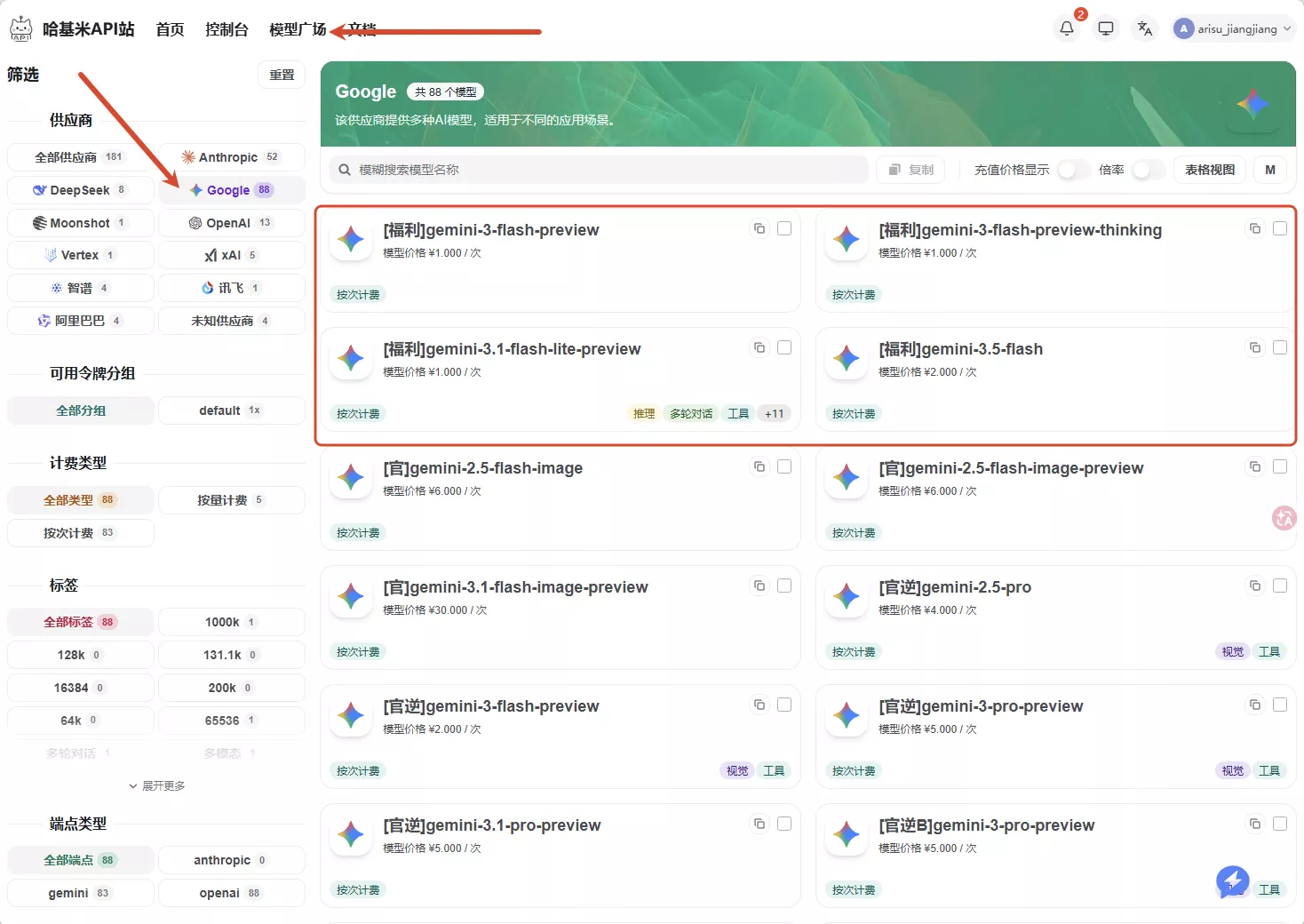Filter by 阿里巴巴 provider

[x=81, y=321]
